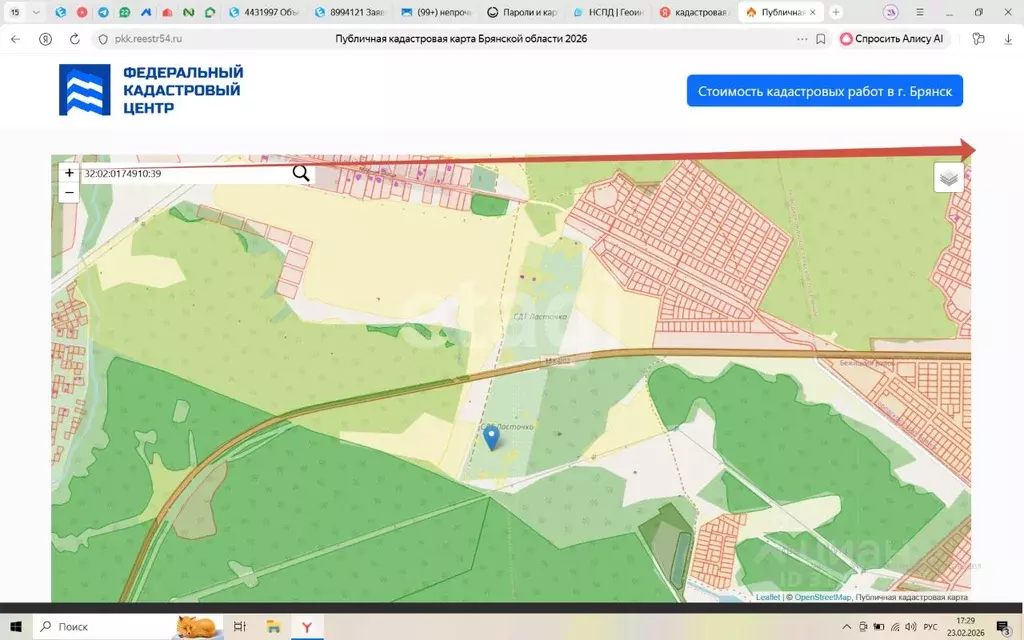Bookmark this page in the address bar
1024x640 pixels.
[821, 39]
